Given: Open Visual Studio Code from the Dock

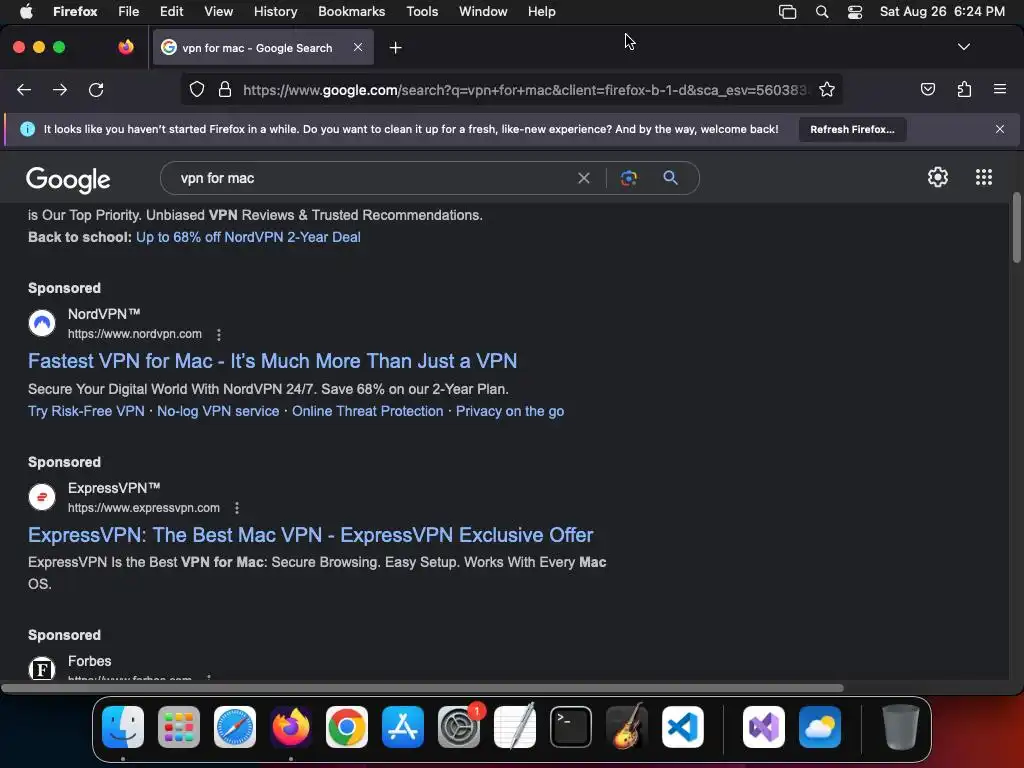Looking at the screenshot, I should point(682,727).
